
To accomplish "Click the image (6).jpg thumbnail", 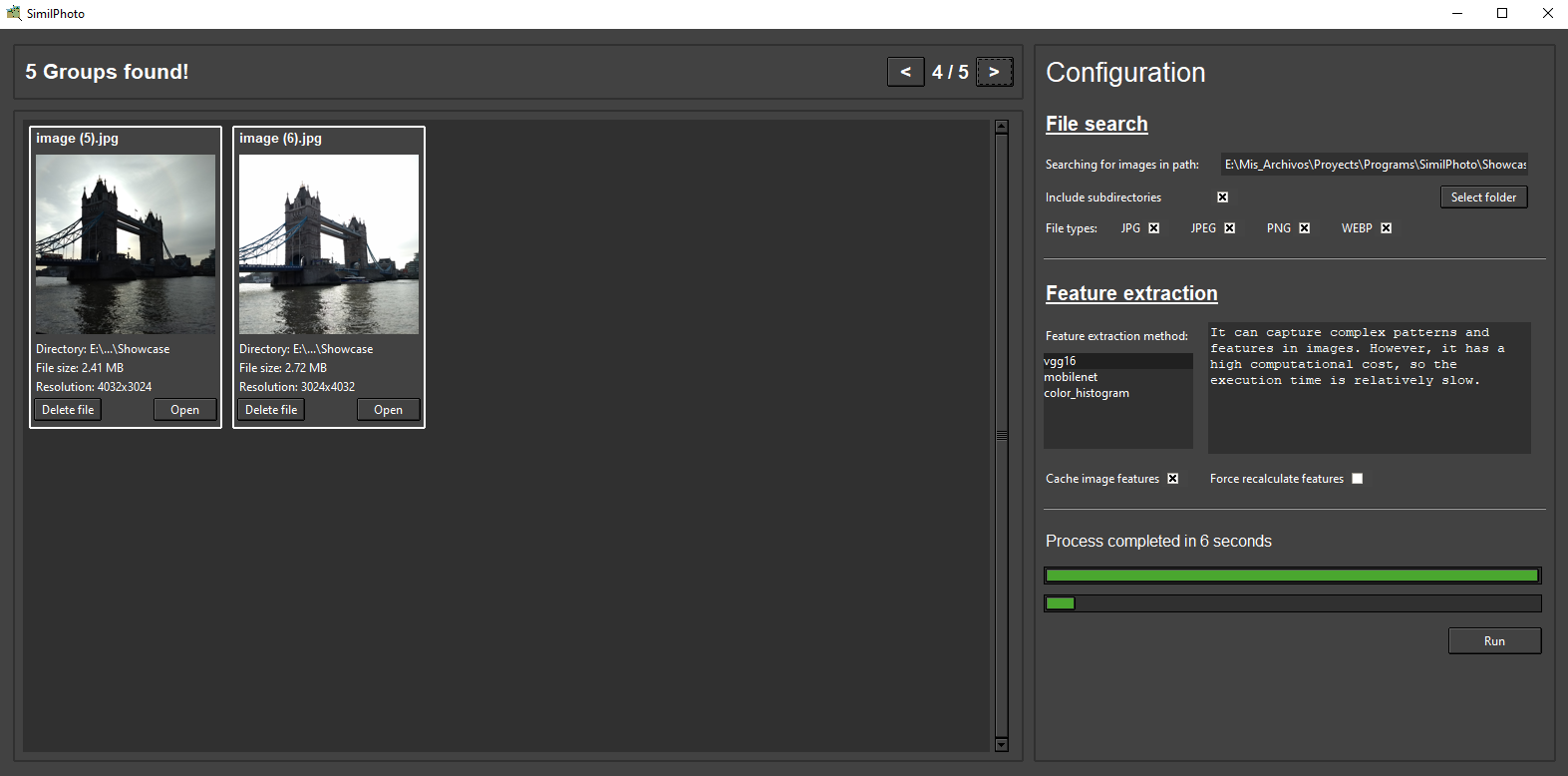I will click(329, 244).
